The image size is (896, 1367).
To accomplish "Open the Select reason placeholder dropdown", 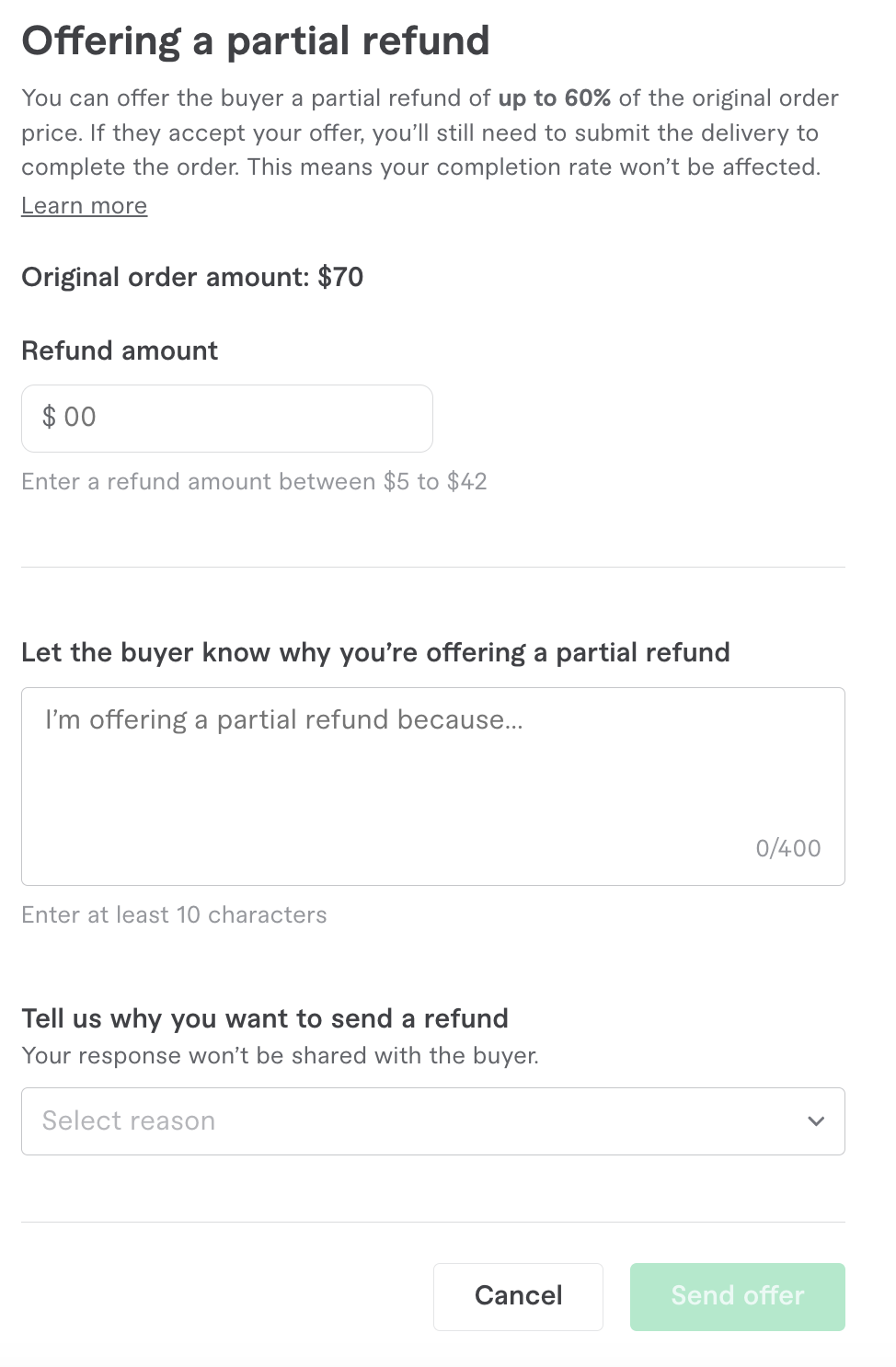I will coord(129,1120).
